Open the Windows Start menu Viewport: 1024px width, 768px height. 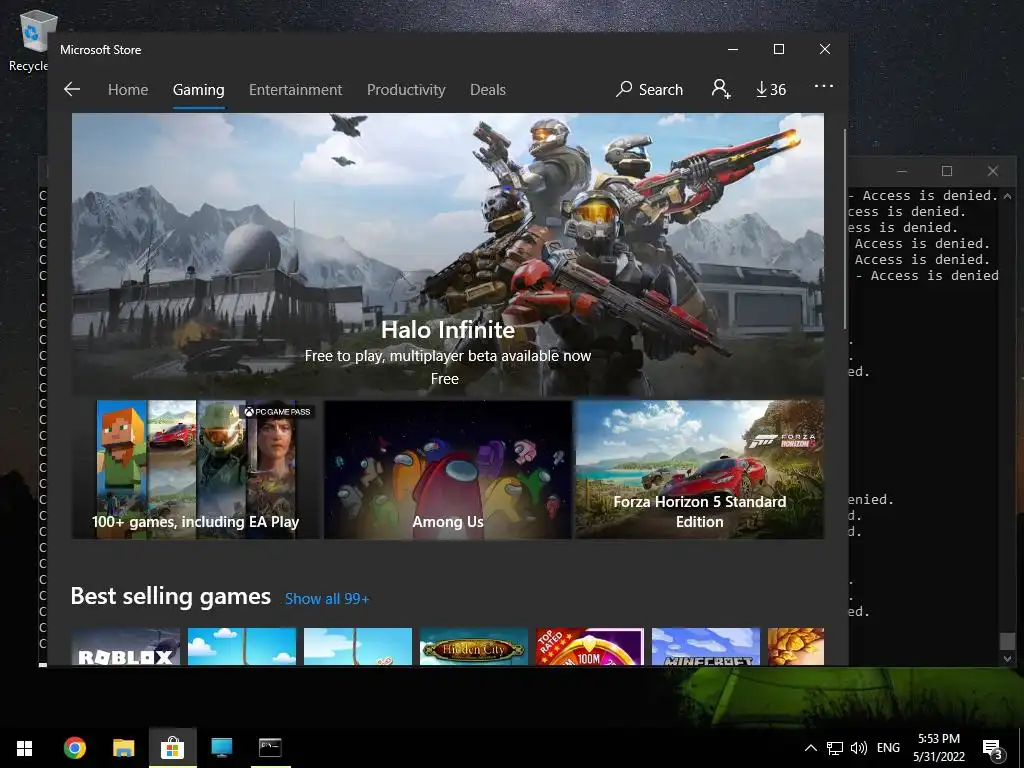pyautogui.click(x=25, y=748)
